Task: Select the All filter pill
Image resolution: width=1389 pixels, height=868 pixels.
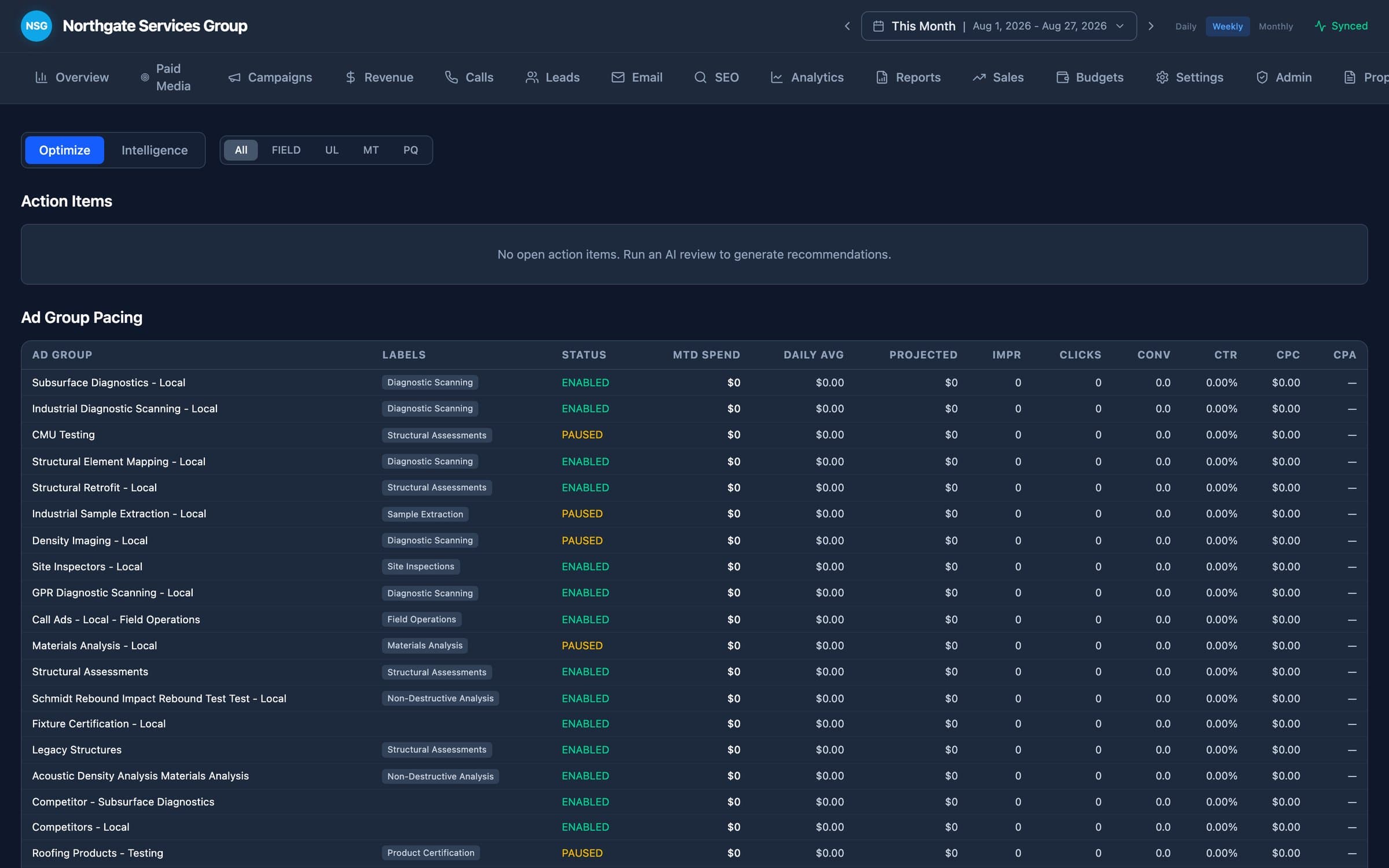Action: tap(241, 150)
